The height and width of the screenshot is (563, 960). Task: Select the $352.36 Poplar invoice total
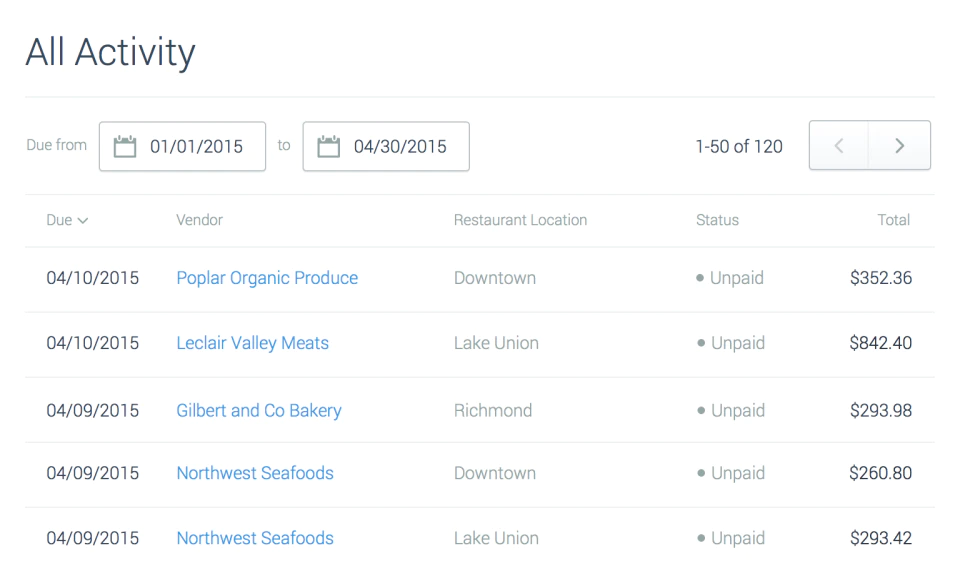tap(881, 278)
